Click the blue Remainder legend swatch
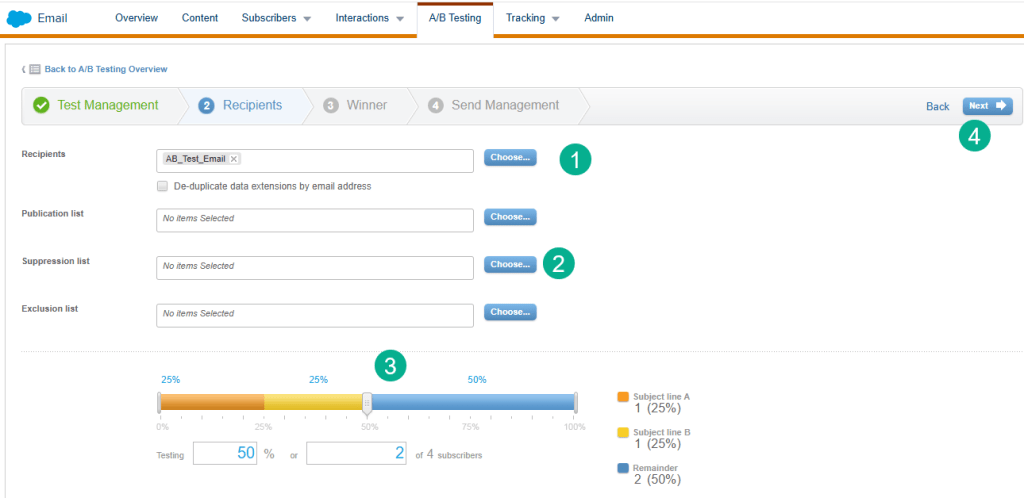 point(623,467)
